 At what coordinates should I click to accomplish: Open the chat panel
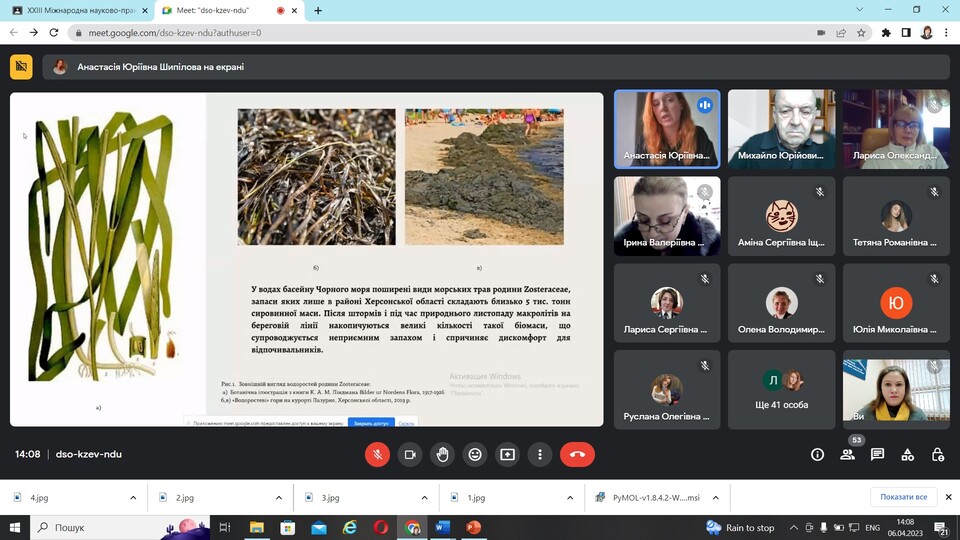point(877,454)
